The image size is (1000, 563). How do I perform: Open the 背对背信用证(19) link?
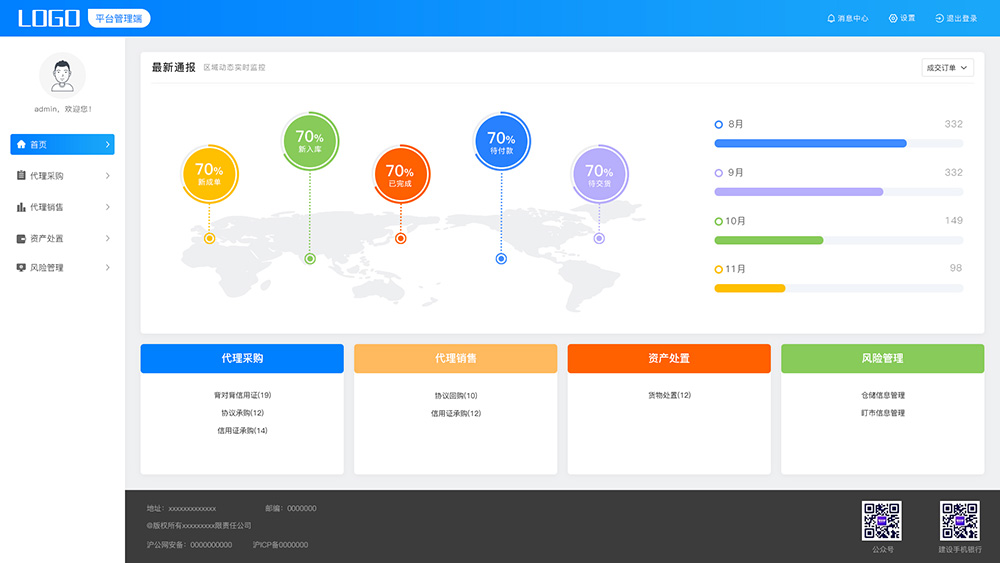(242, 395)
